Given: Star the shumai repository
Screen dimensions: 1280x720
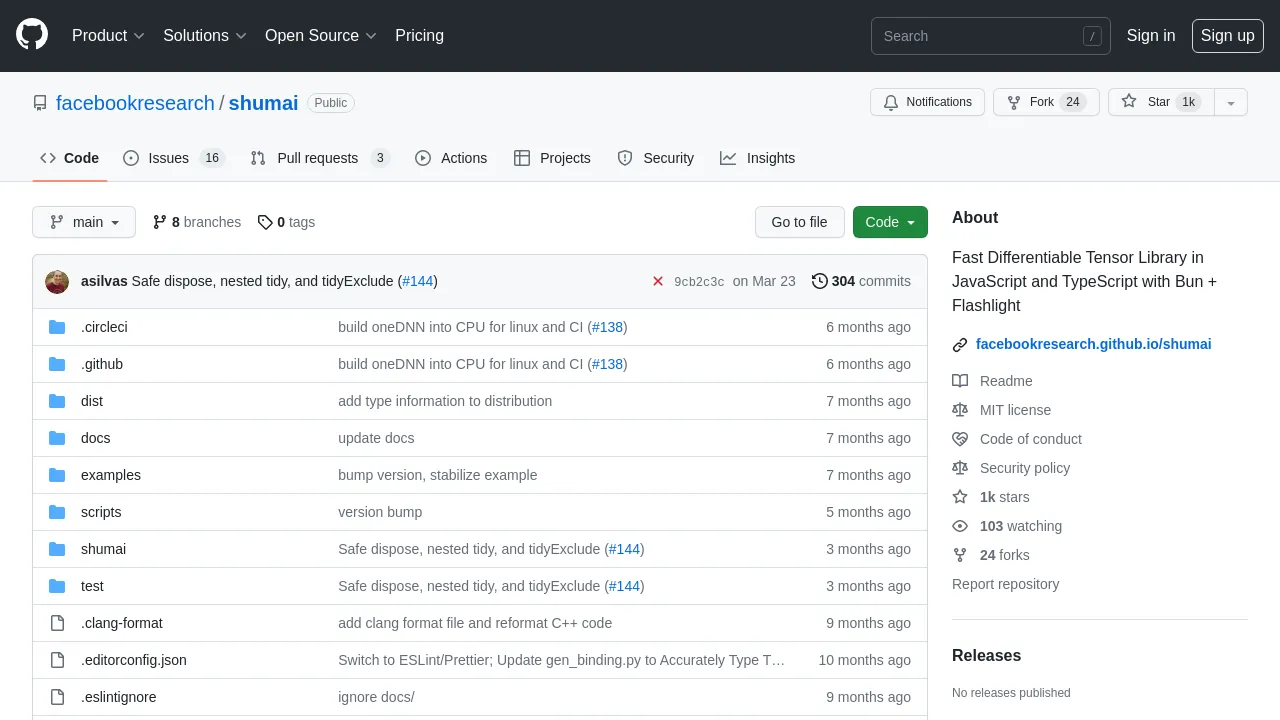Looking at the screenshot, I should pos(1161,102).
